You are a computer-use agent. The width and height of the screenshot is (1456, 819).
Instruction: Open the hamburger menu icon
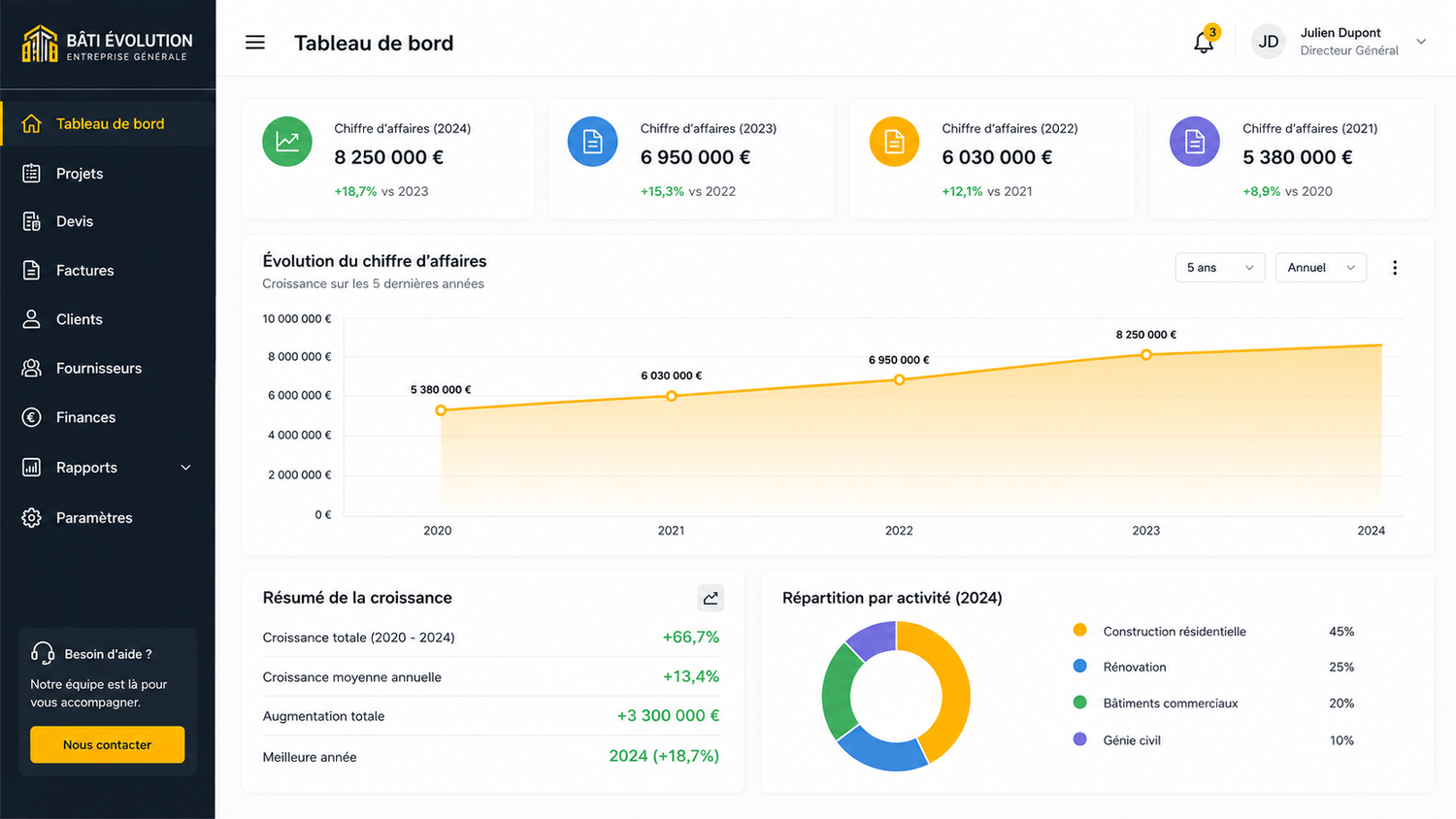click(x=255, y=43)
